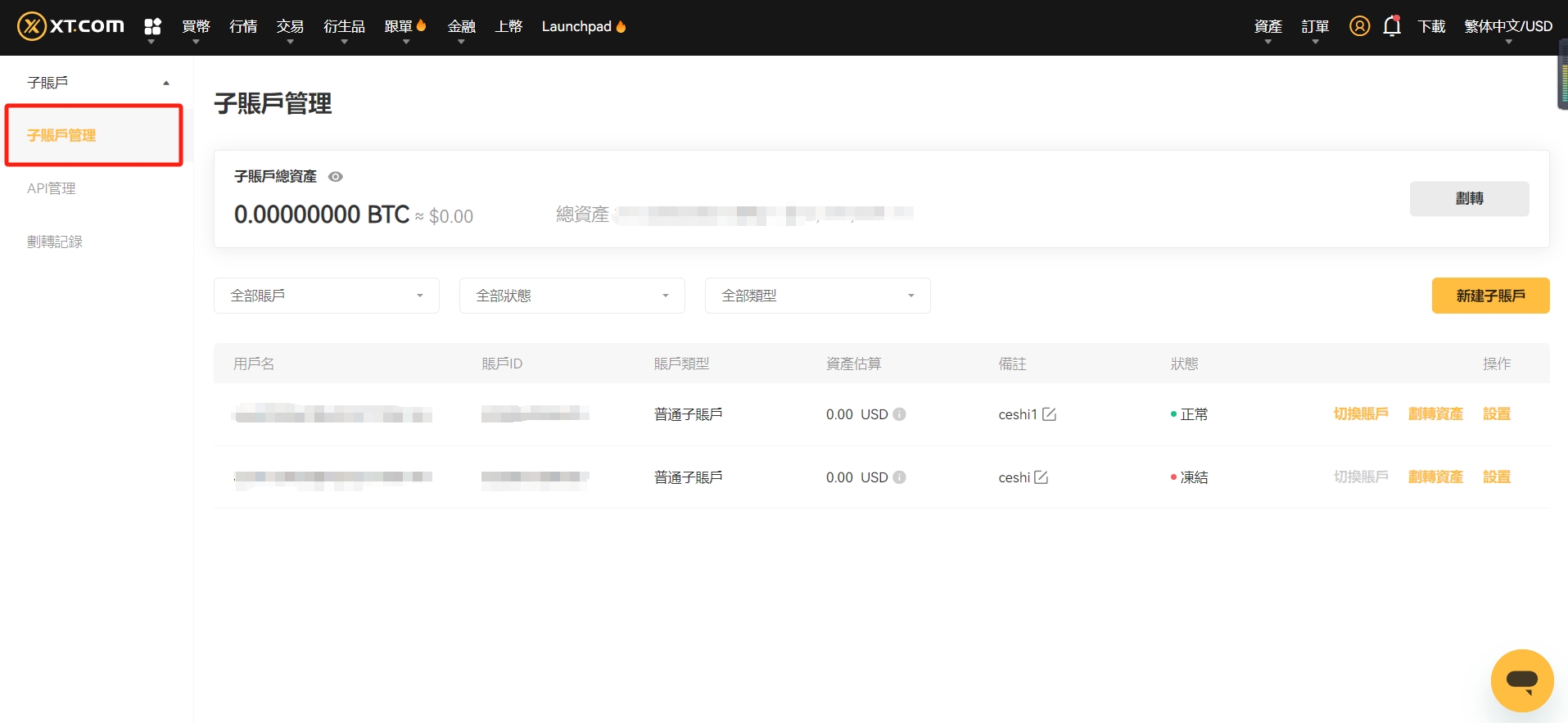The height and width of the screenshot is (723, 1568).
Task: Toggle sub-account total assets visibility eye
Action: coord(336,177)
